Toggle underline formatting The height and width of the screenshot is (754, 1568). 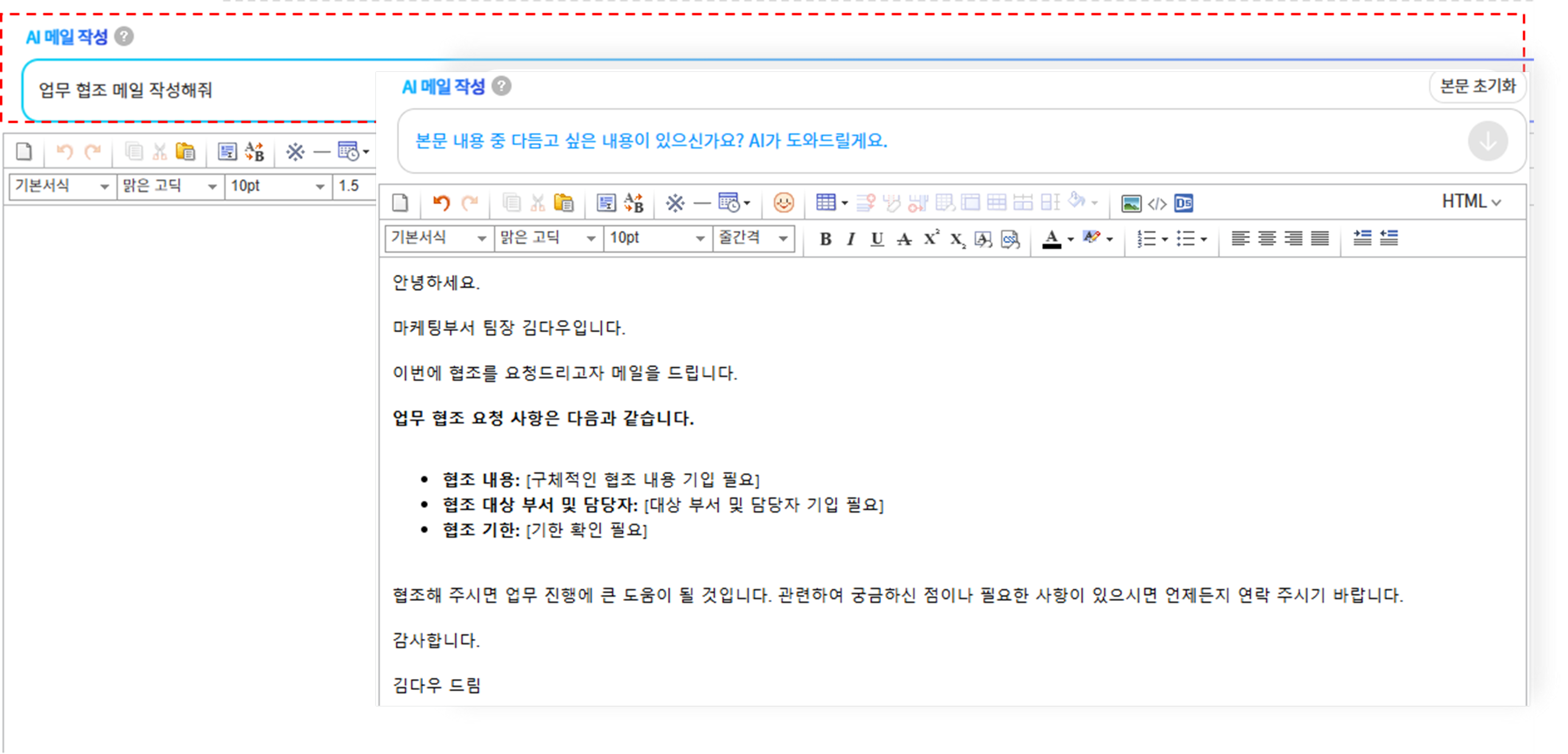(877, 239)
